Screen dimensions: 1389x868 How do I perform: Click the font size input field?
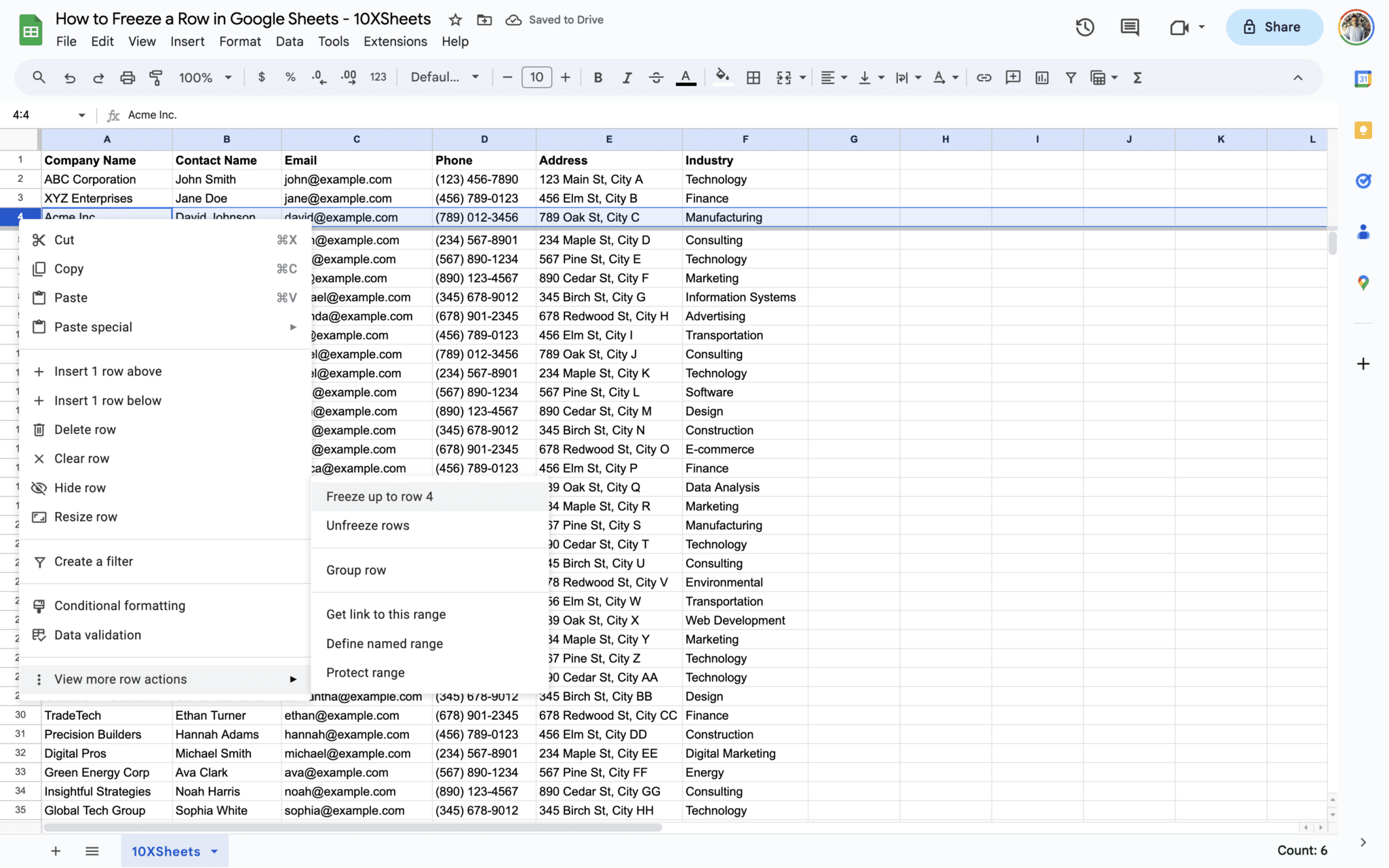coord(536,77)
